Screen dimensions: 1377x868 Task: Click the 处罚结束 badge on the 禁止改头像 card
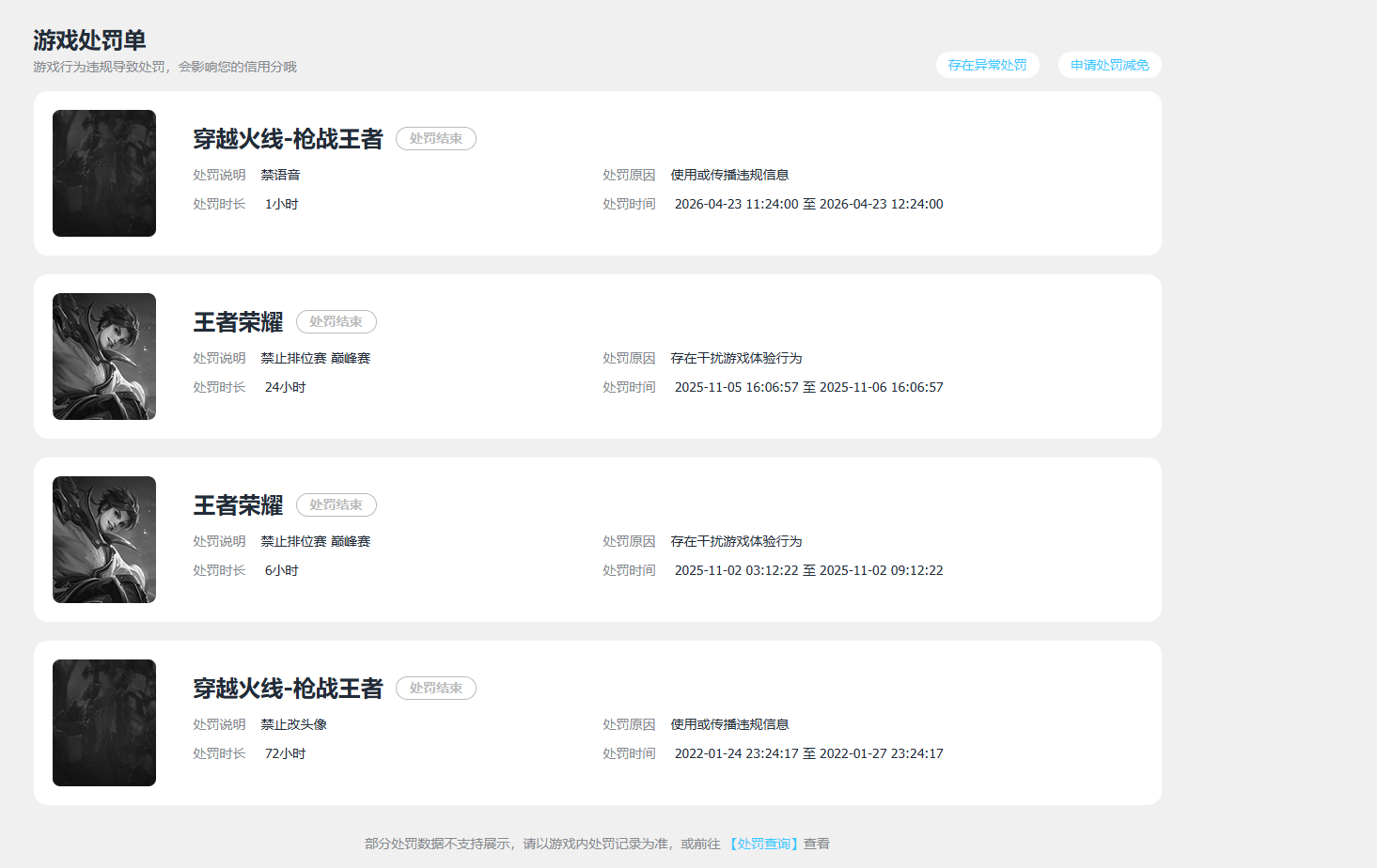[x=436, y=689]
